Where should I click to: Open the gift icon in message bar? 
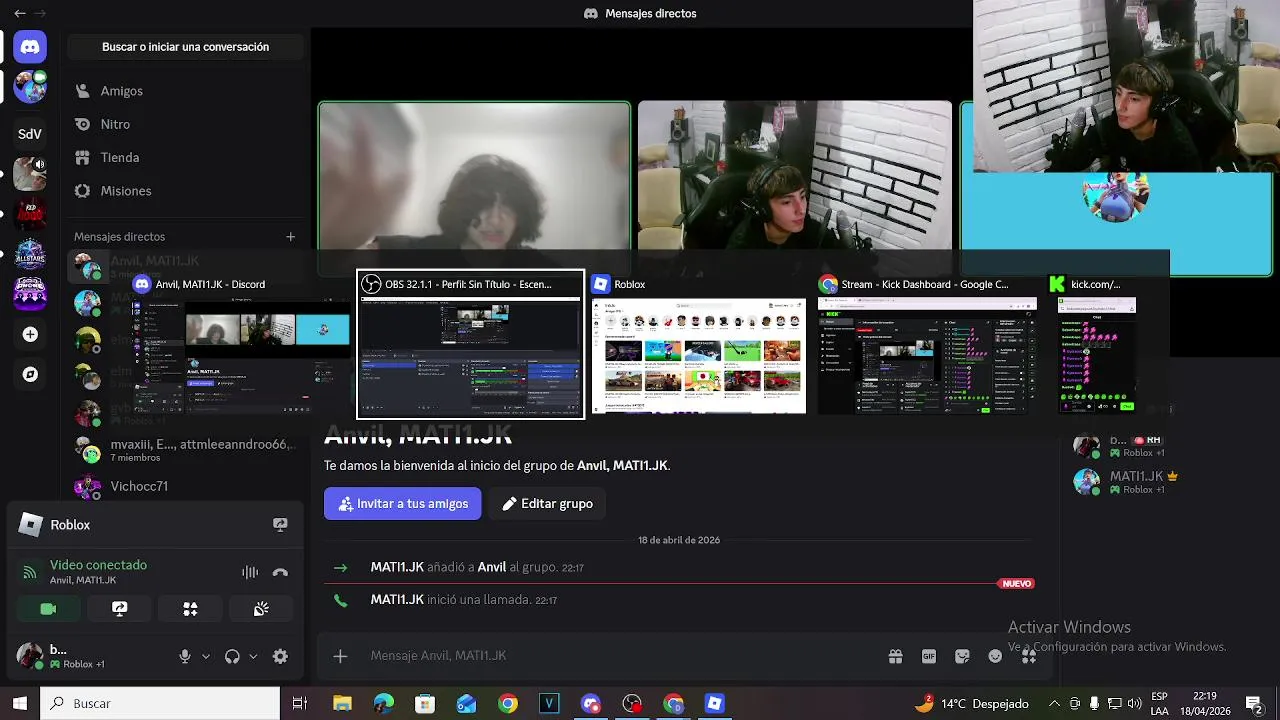point(895,656)
